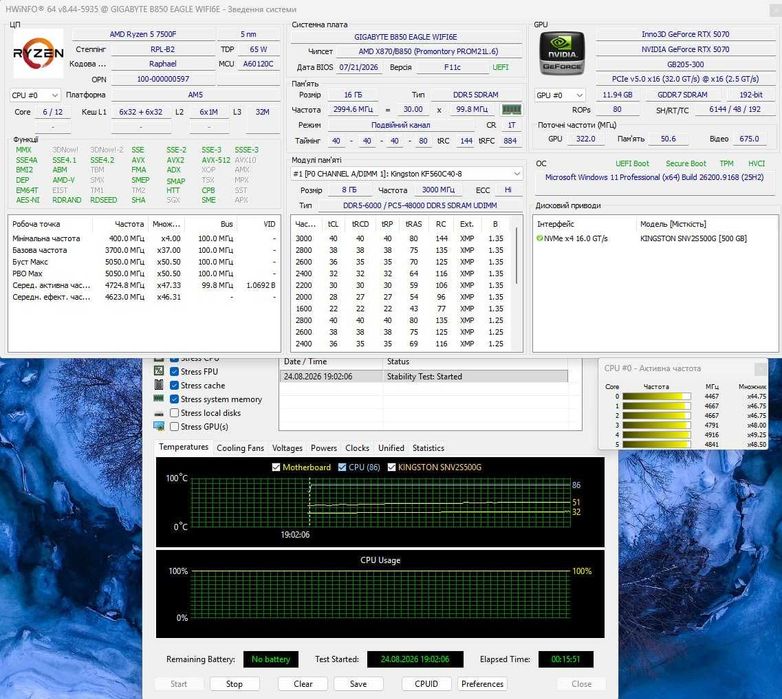Toggle the Motherboard temperature graph checkbox

point(276,467)
